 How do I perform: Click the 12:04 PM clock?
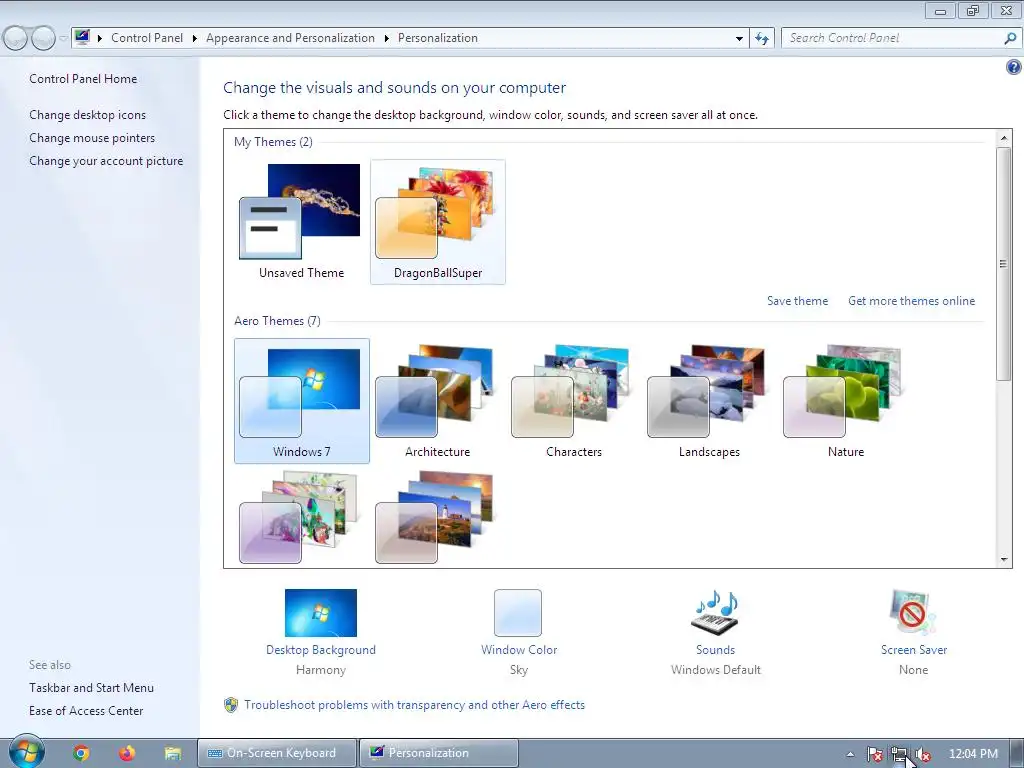pyautogui.click(x=973, y=754)
